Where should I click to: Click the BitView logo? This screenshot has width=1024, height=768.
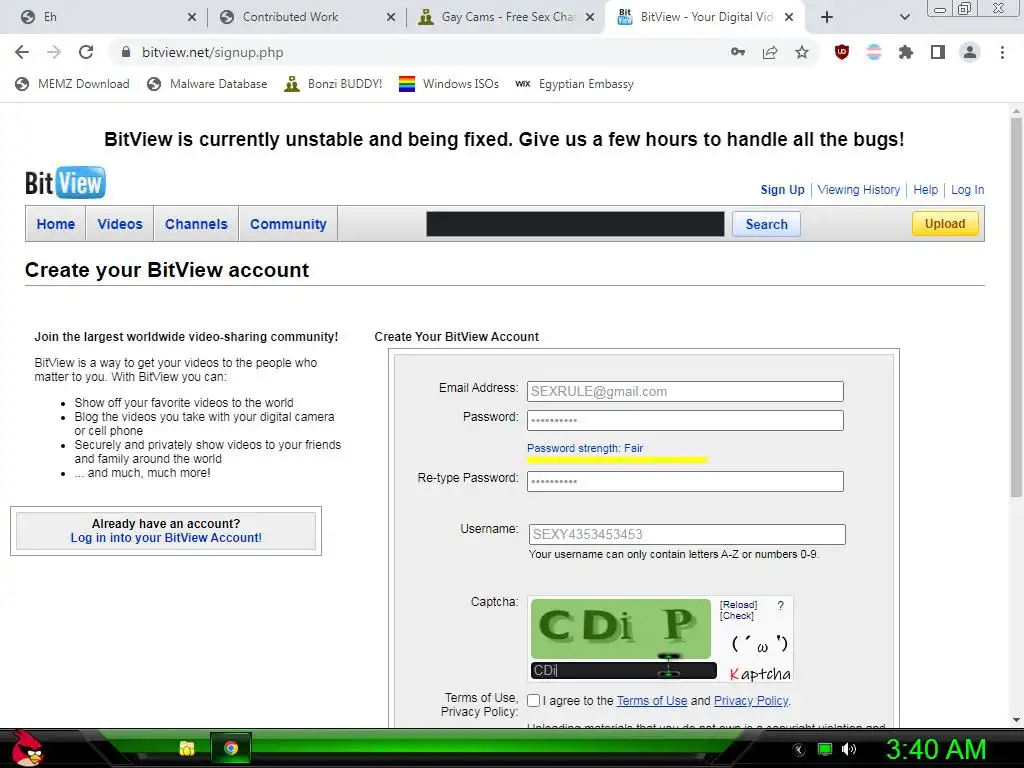pos(65,183)
